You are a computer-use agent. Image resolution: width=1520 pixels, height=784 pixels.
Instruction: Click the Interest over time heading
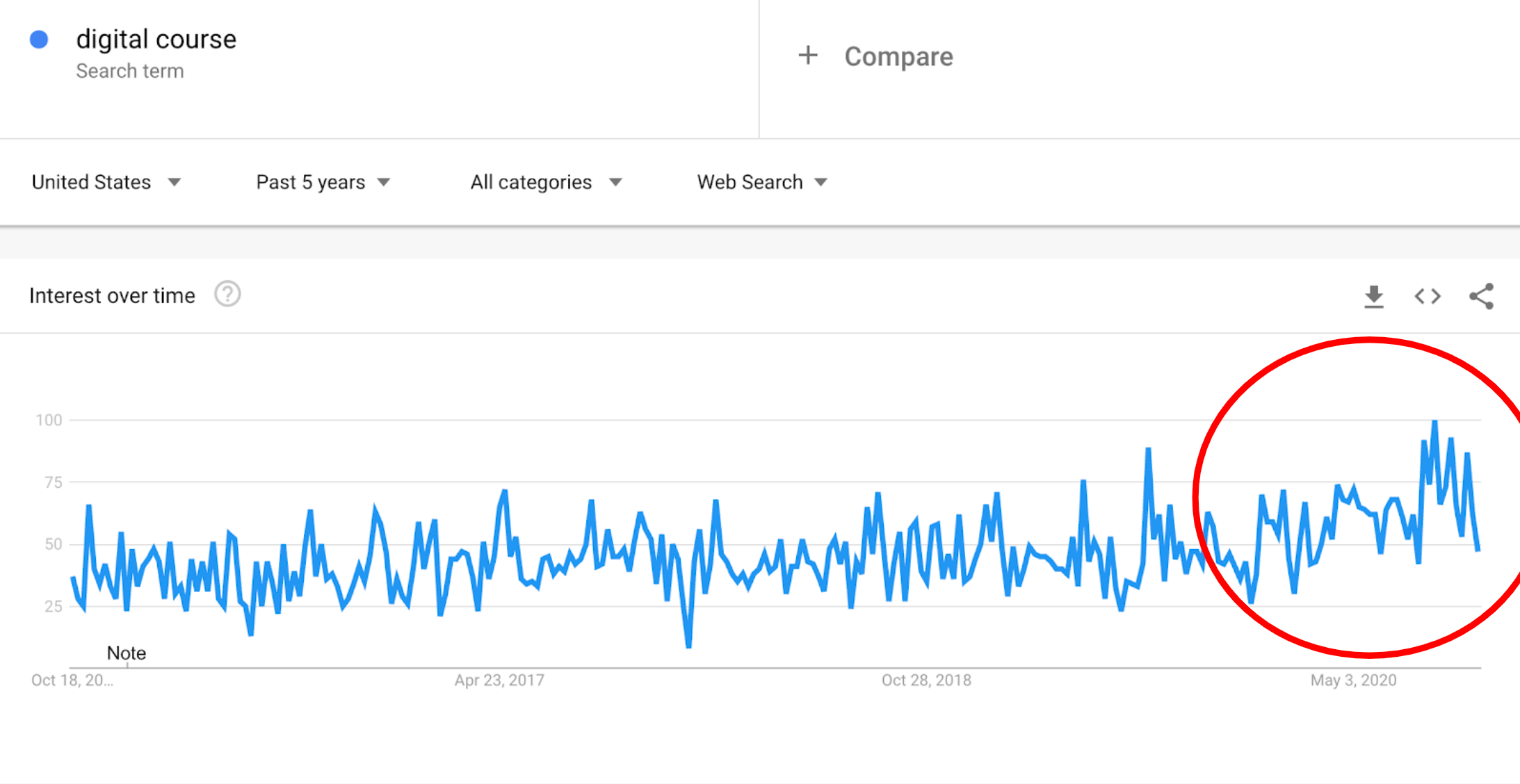pyautogui.click(x=112, y=296)
